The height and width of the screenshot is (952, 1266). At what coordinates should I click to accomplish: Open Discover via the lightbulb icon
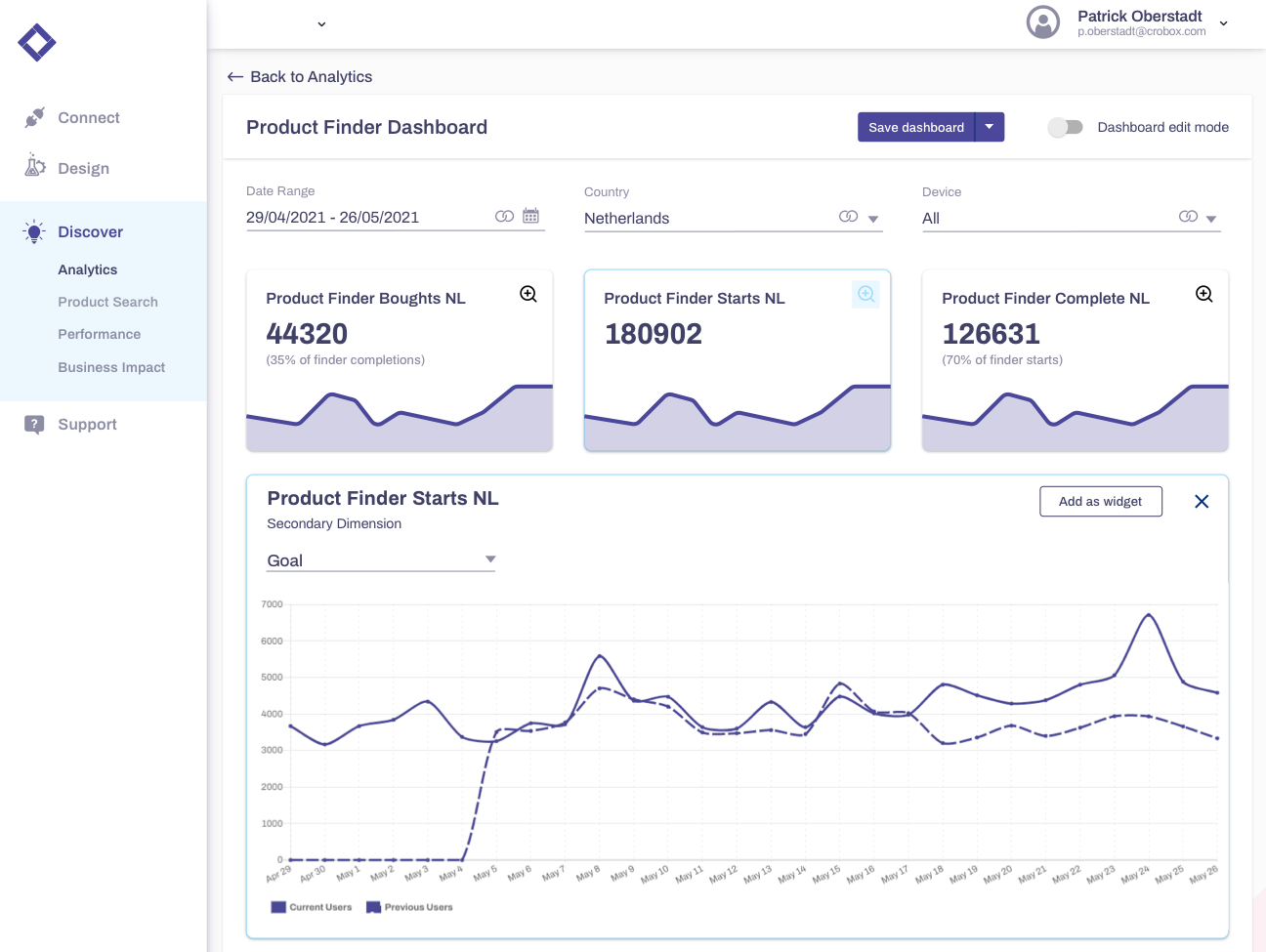34,231
